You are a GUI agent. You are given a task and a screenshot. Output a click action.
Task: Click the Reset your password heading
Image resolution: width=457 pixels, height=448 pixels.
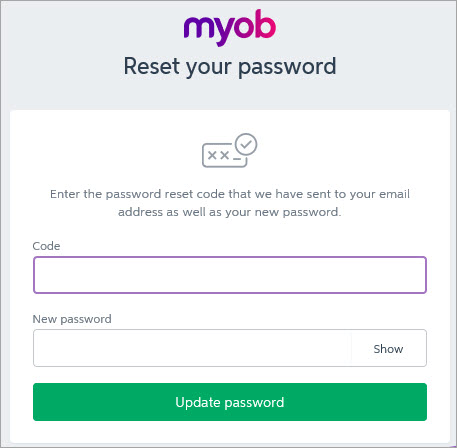point(230,67)
